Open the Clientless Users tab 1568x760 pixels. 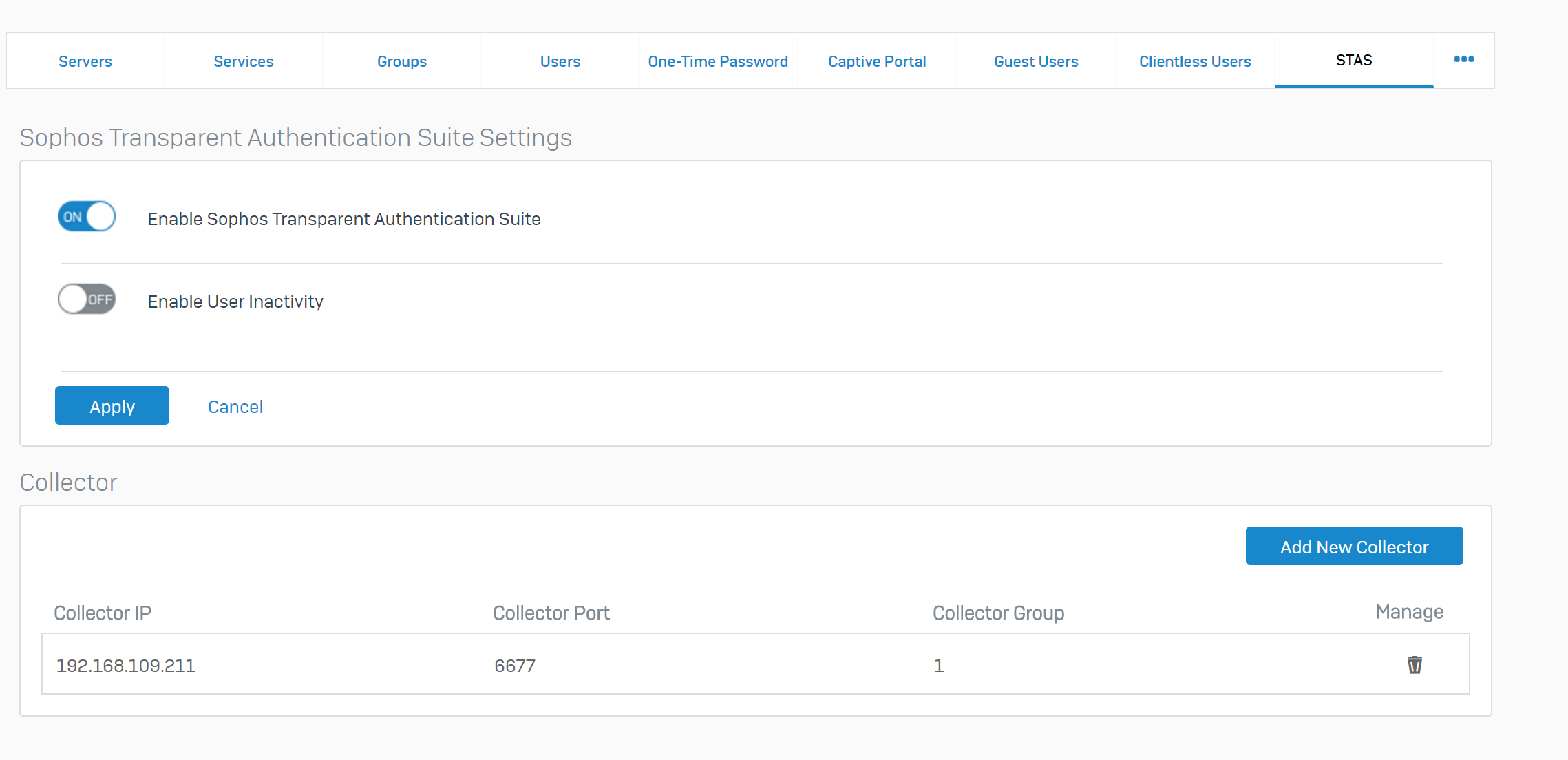point(1195,61)
